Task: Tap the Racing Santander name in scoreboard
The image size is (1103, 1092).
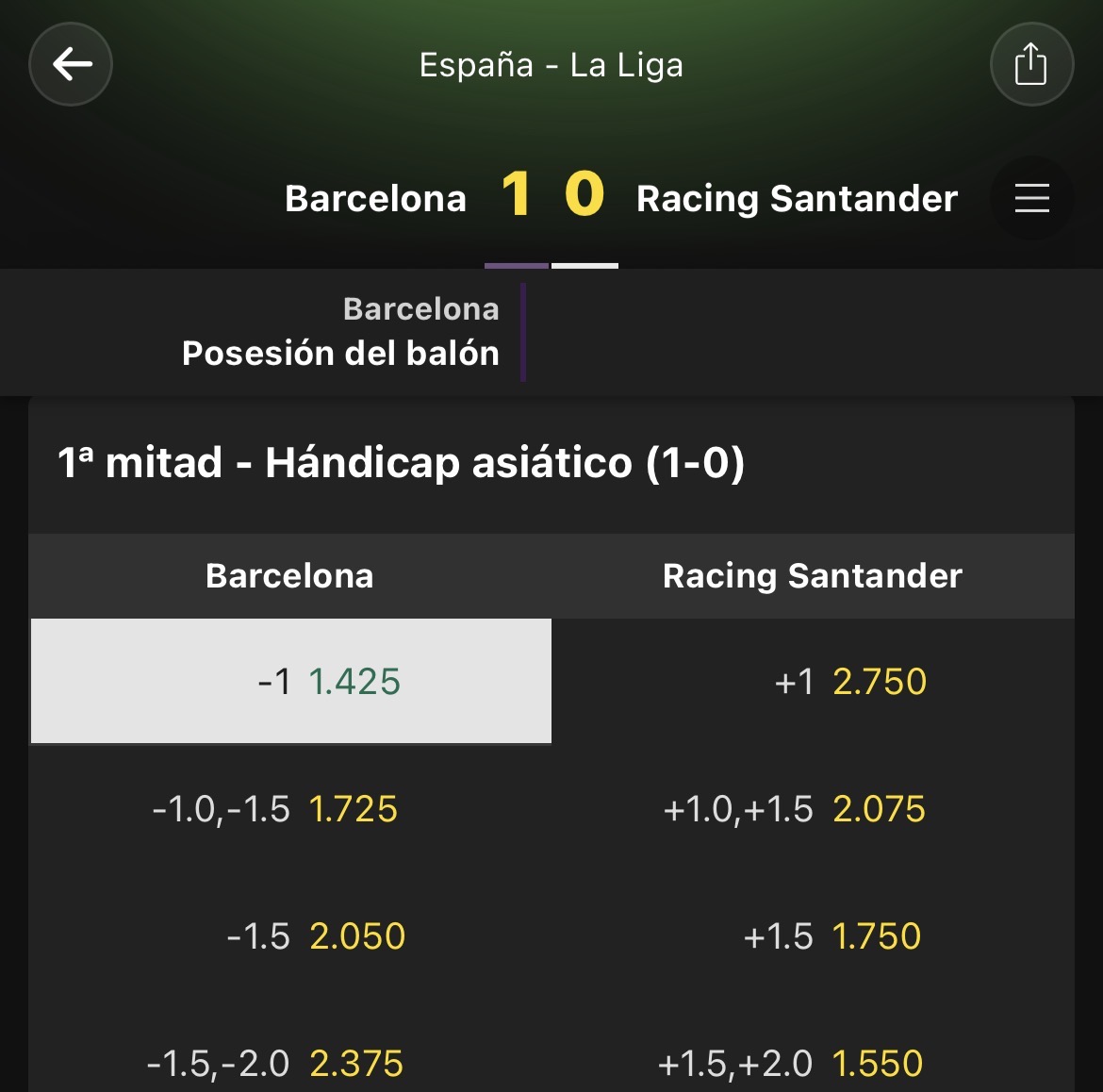Action: pyautogui.click(x=797, y=198)
